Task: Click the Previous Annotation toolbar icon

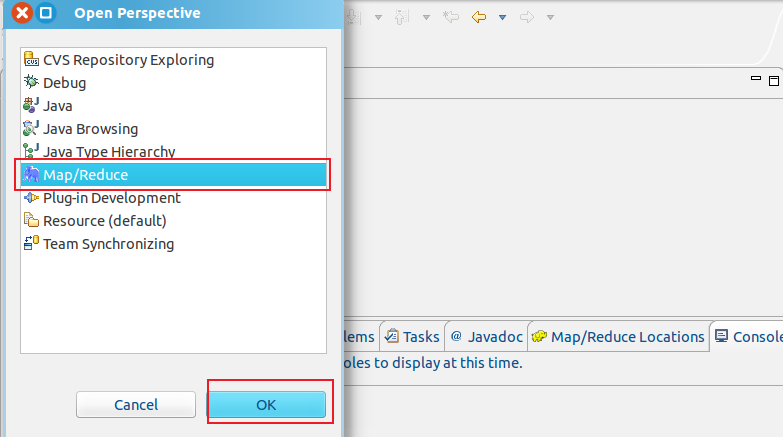Action: [x=402, y=17]
